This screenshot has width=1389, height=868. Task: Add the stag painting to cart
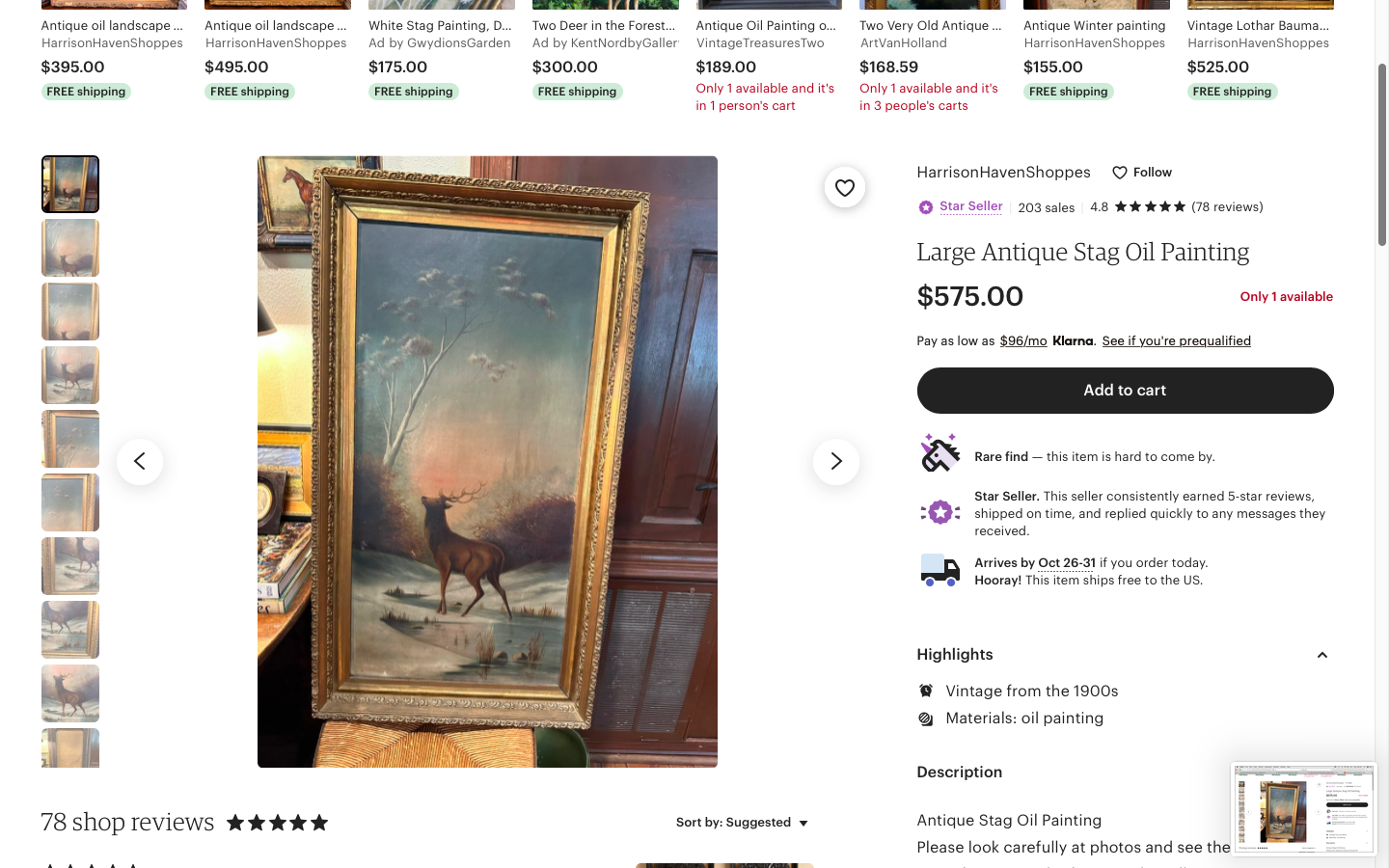click(x=1125, y=391)
